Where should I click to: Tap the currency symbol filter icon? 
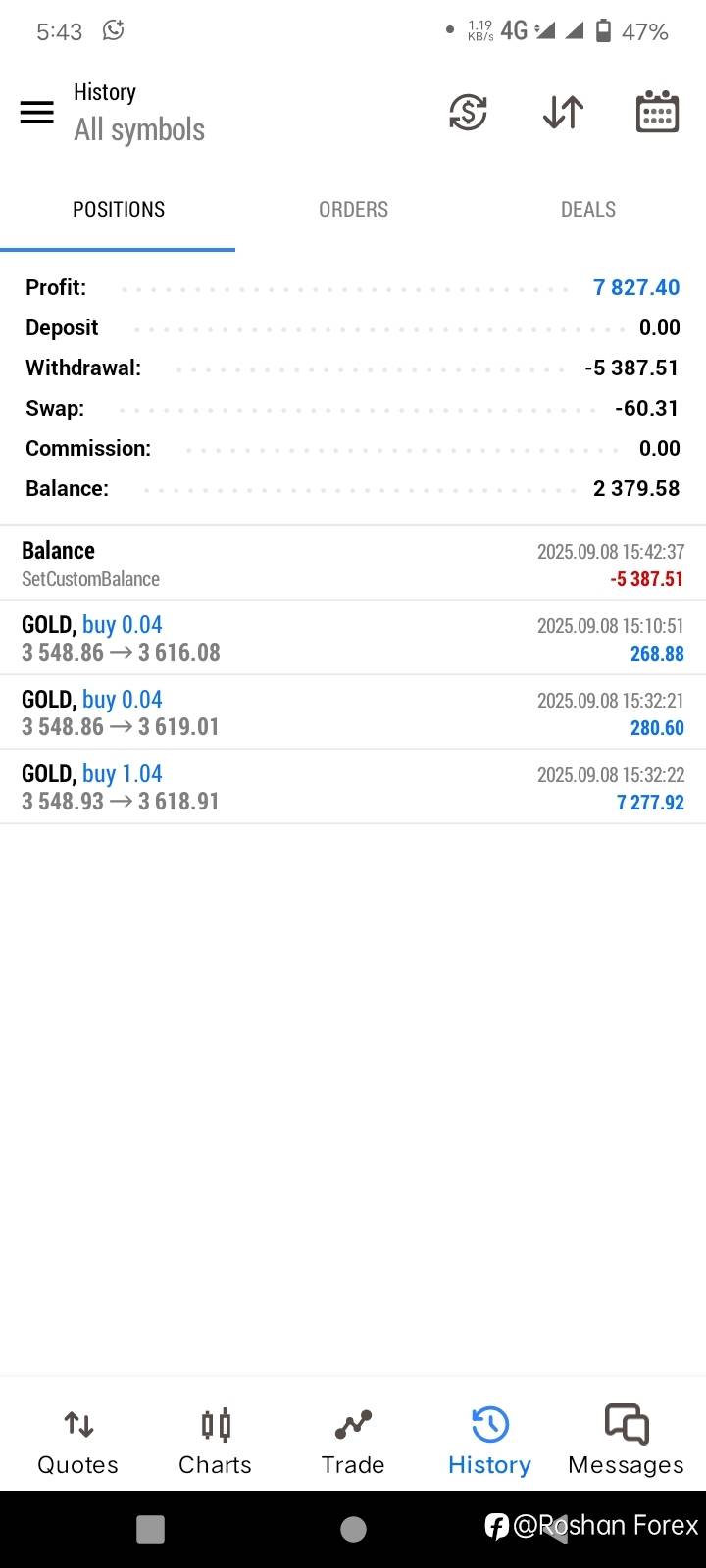[x=468, y=112]
